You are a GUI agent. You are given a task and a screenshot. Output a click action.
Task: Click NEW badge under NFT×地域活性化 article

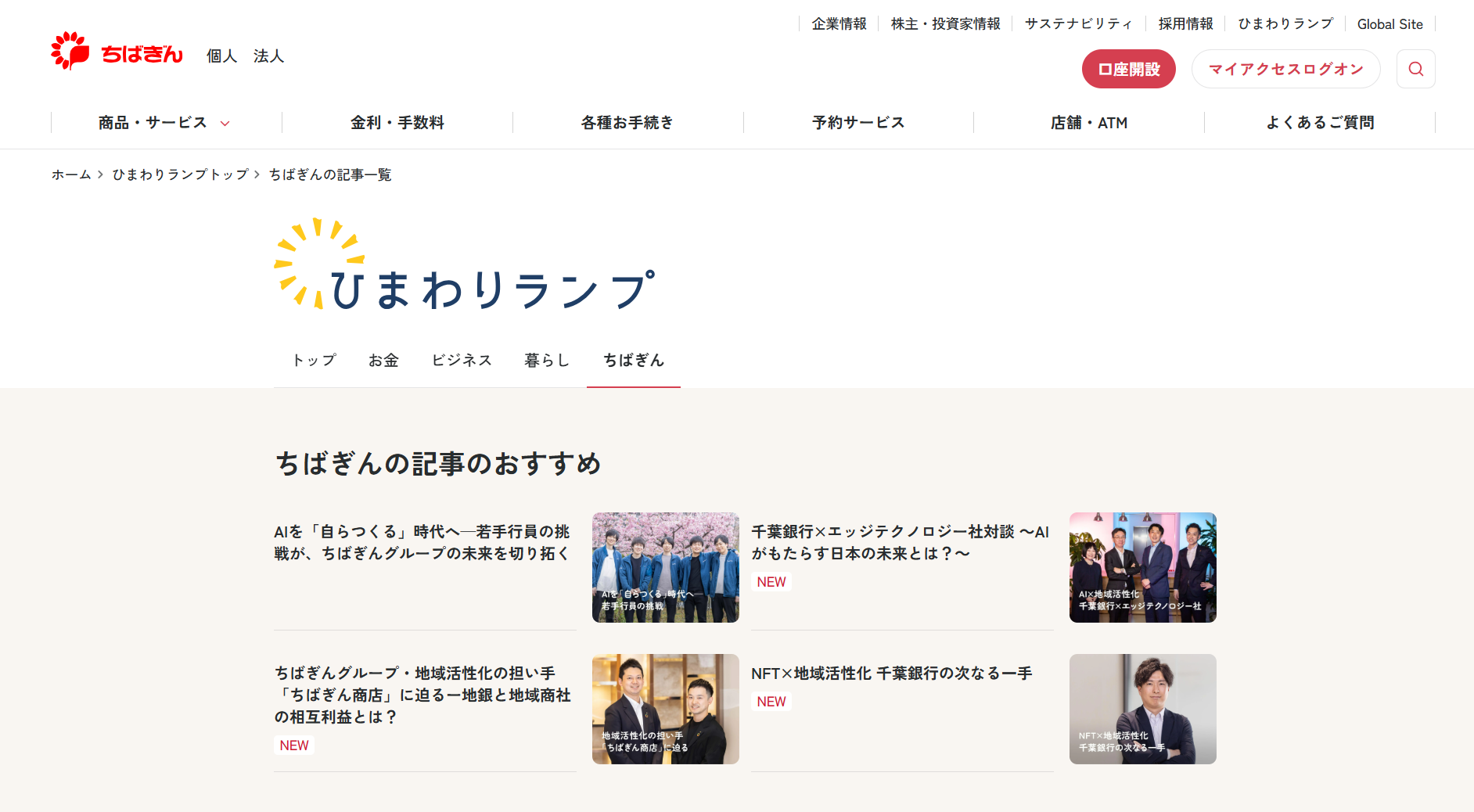(771, 702)
